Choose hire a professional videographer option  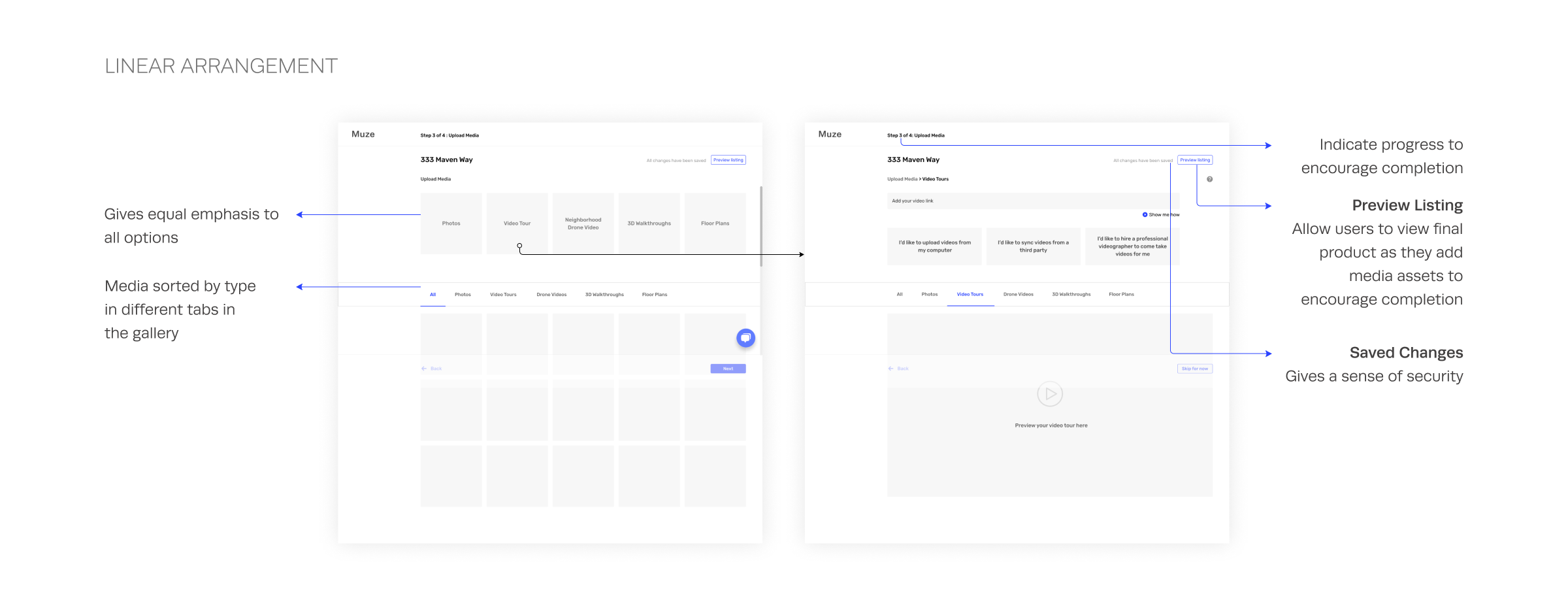[1132, 246]
